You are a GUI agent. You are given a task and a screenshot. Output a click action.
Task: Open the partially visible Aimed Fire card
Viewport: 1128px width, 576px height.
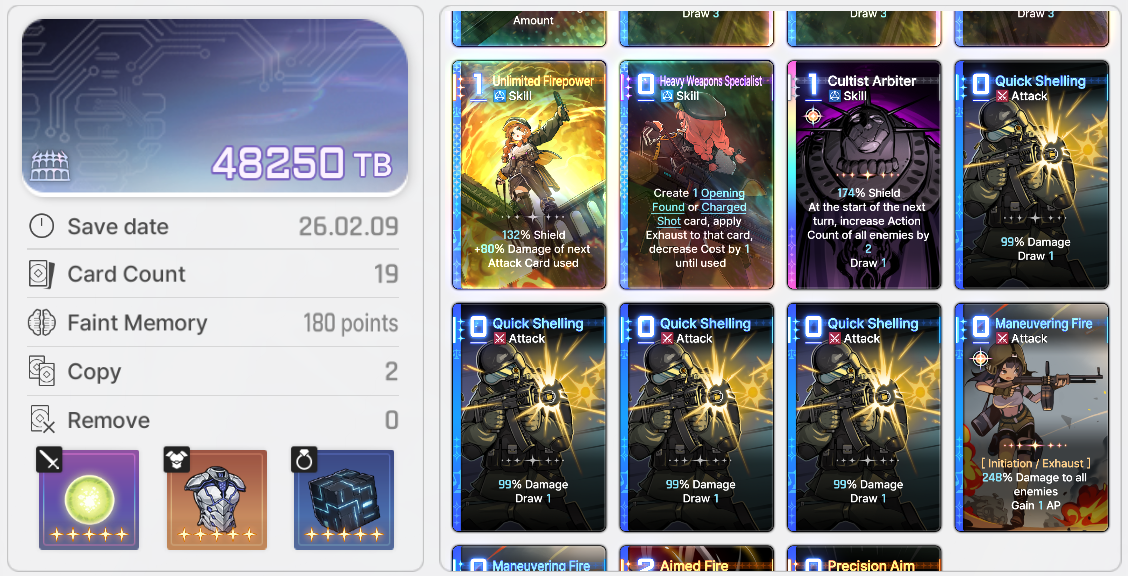coord(696,560)
